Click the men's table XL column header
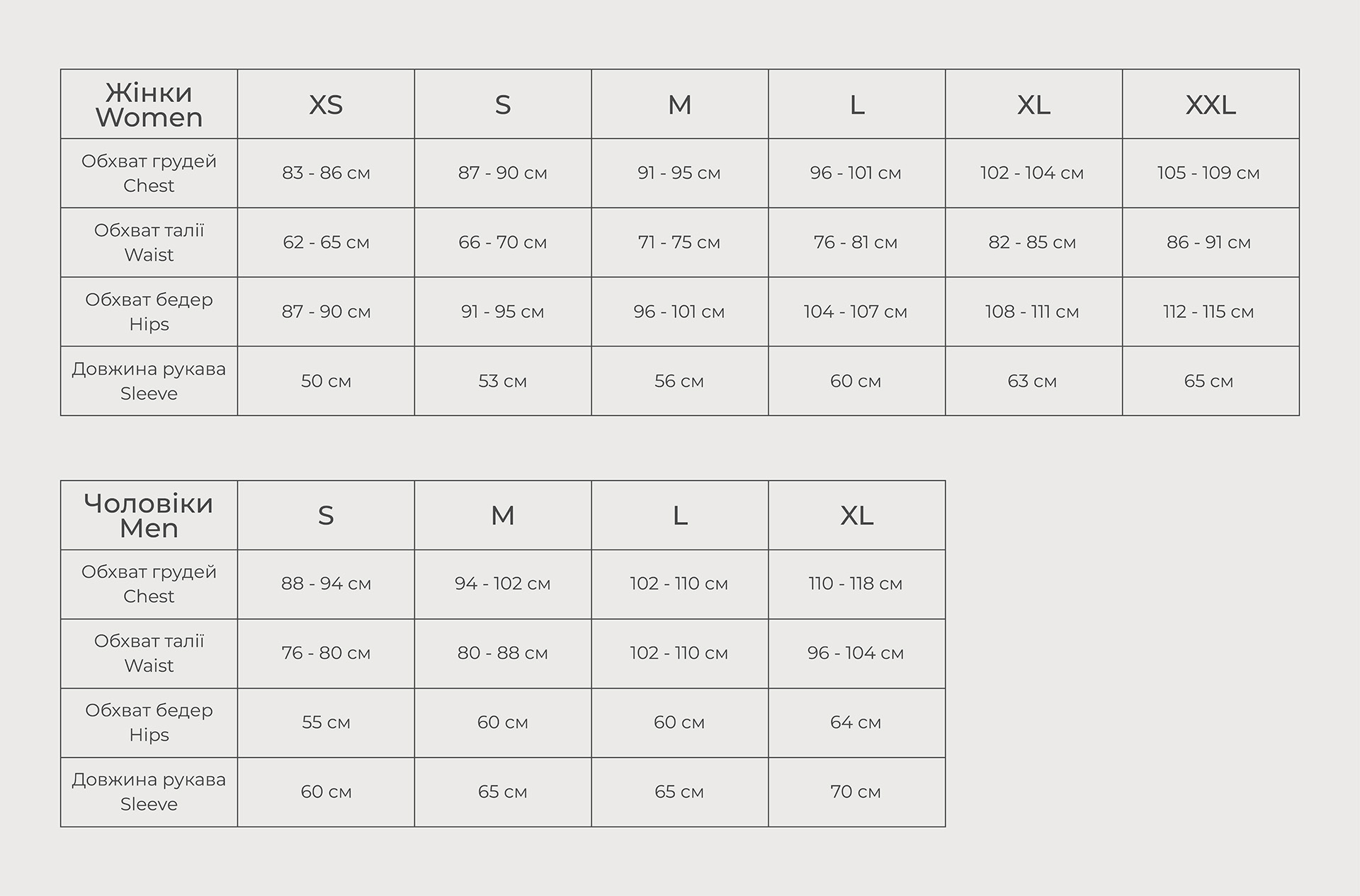The image size is (1360, 896). click(856, 516)
